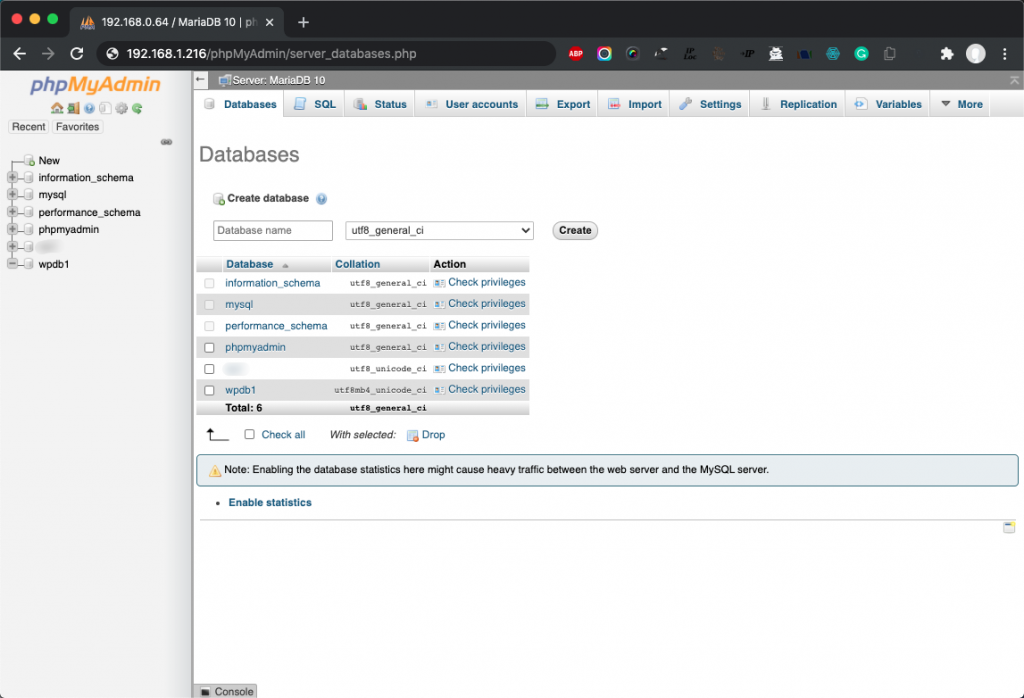The width and height of the screenshot is (1024, 698).
Task: Open the Settings tab
Action: (710, 104)
